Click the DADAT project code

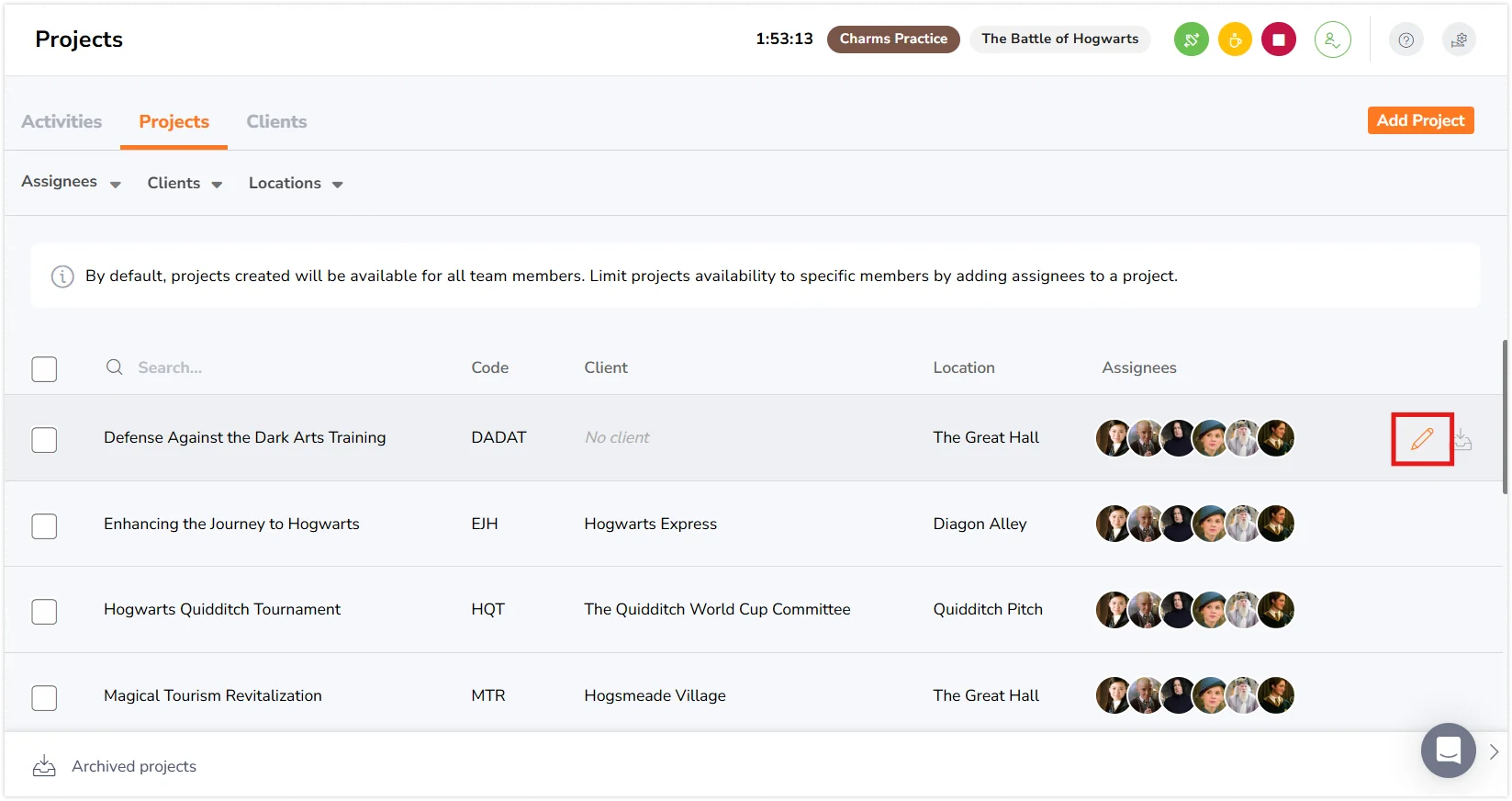coord(498,437)
